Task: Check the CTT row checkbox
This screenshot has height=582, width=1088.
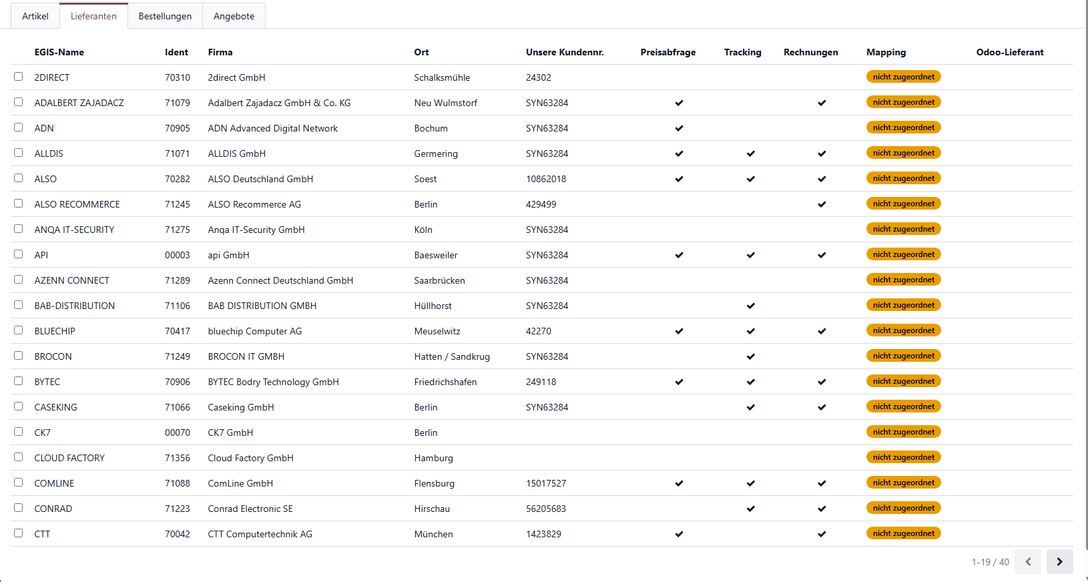Action: [x=19, y=533]
